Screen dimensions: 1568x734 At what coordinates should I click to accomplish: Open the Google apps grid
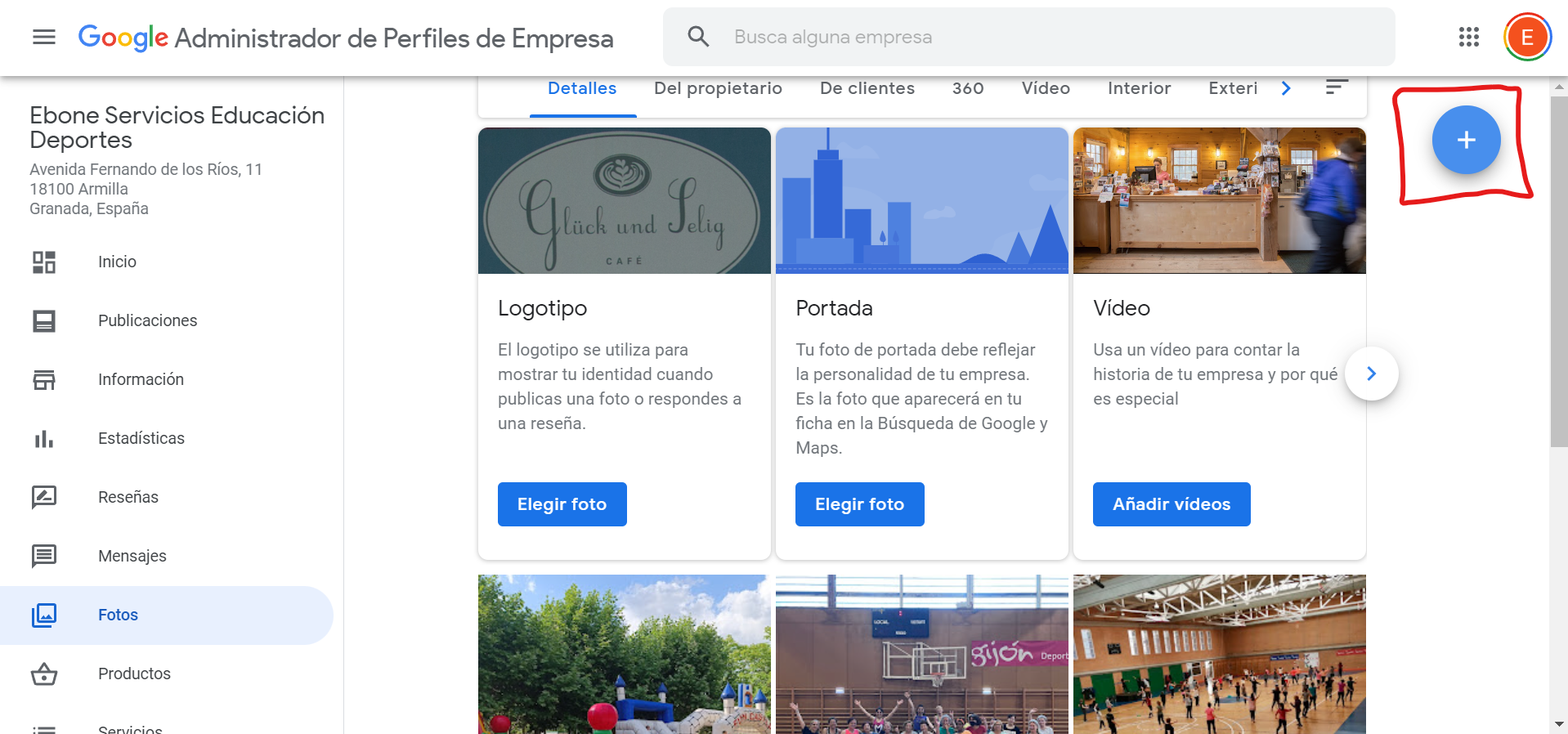coord(1468,38)
